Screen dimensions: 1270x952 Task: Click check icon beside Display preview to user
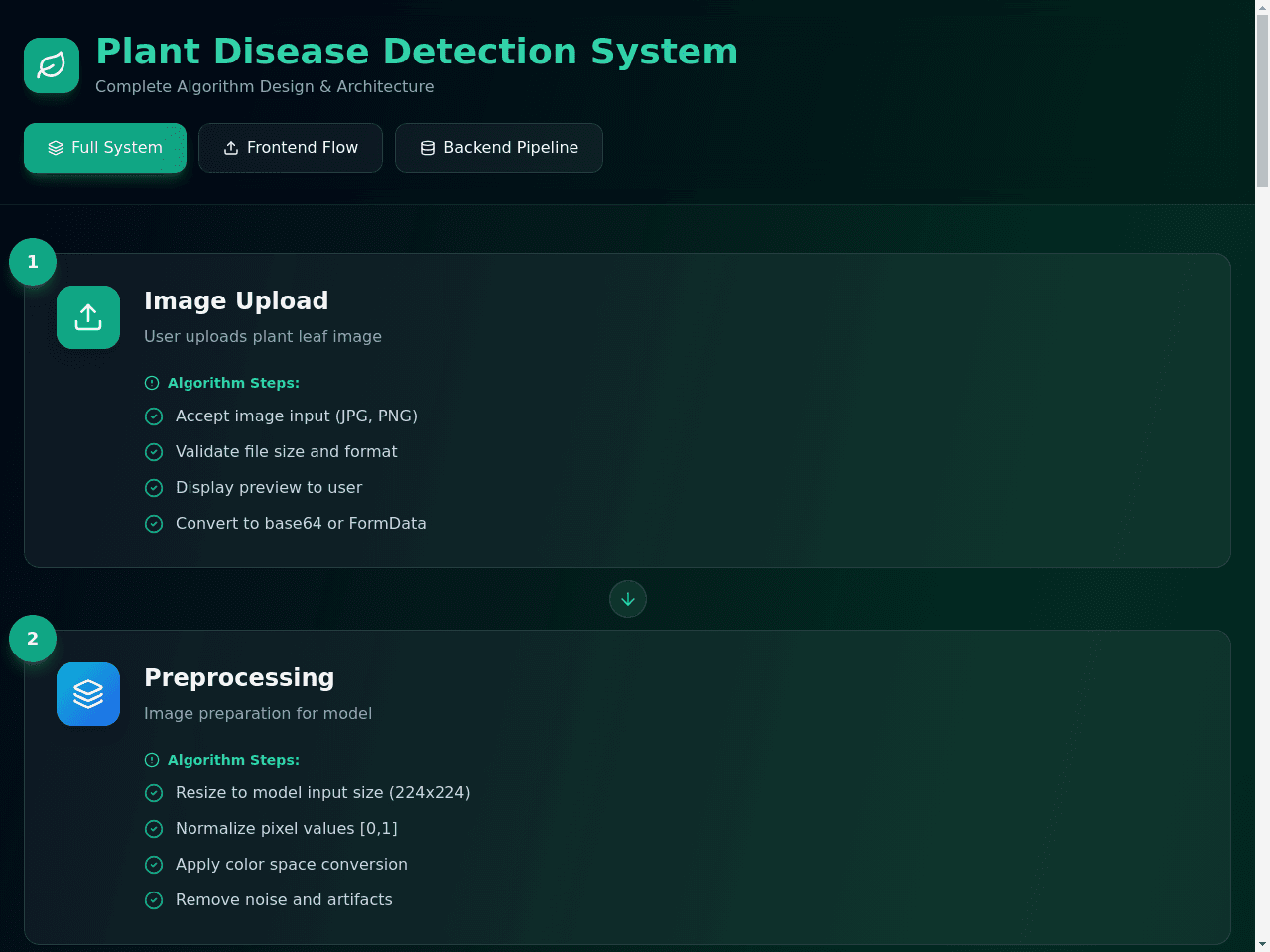154,488
